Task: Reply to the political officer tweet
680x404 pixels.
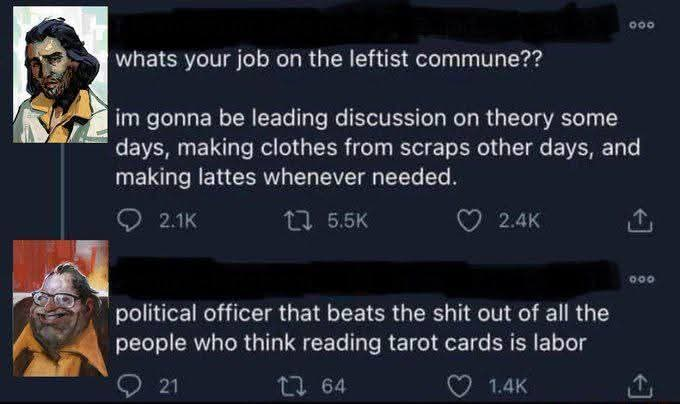Action: coord(129,386)
